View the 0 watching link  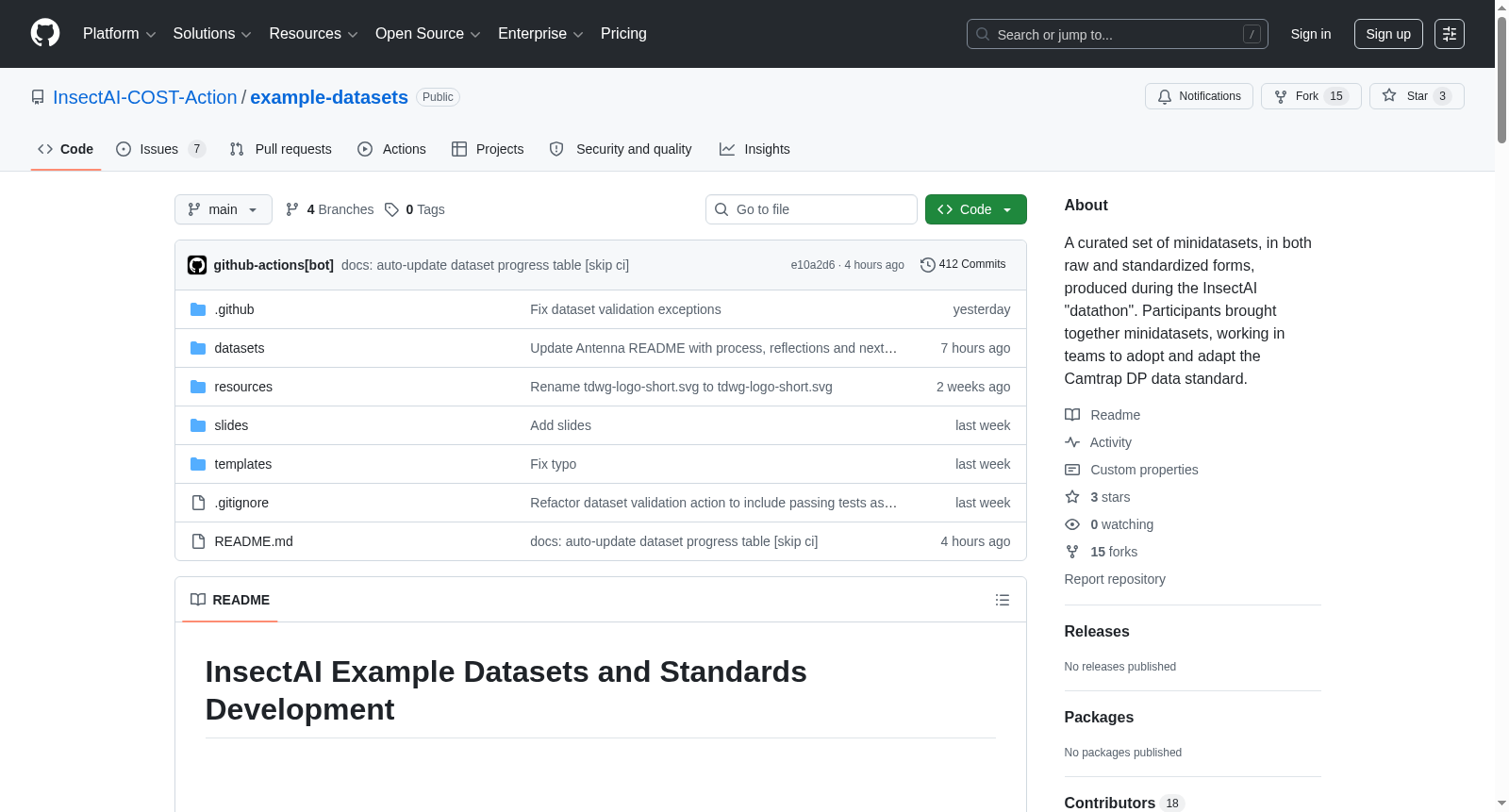click(1109, 524)
